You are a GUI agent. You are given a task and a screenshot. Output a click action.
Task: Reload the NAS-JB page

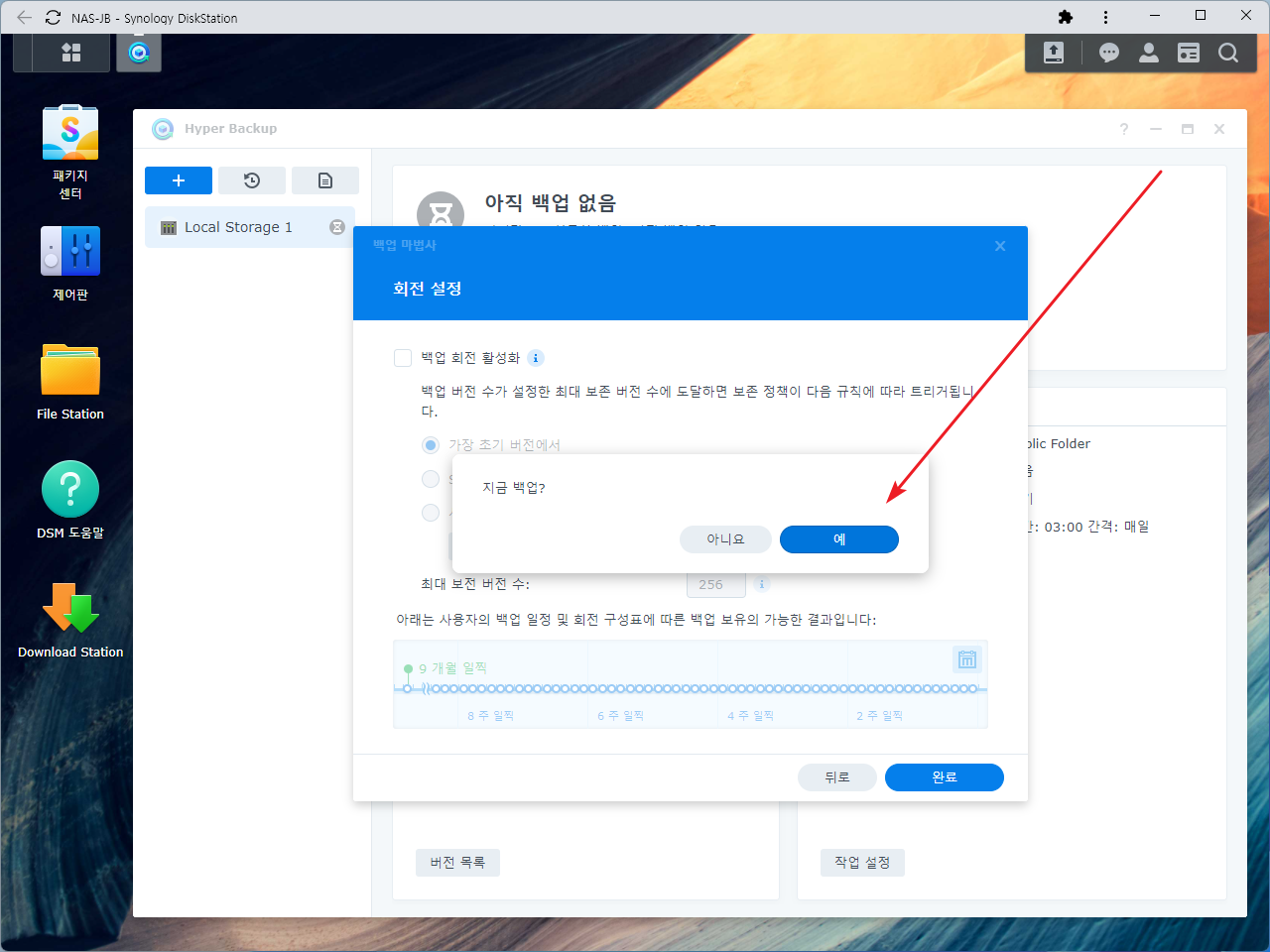pos(54,17)
